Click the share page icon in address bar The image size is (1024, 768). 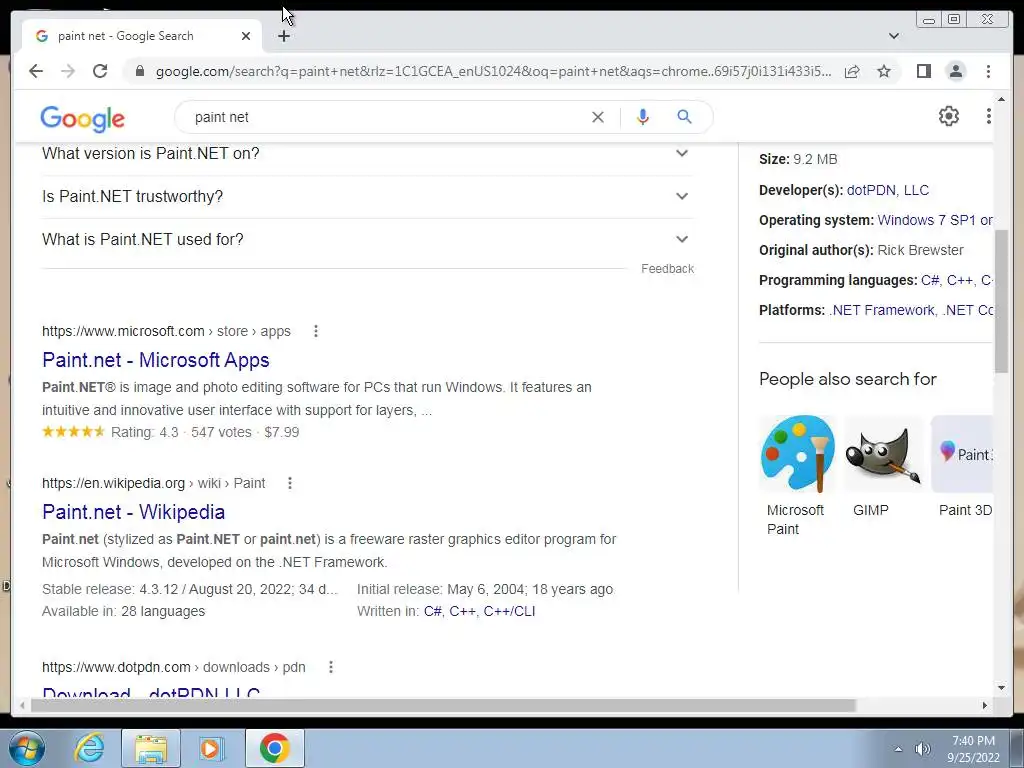point(852,71)
